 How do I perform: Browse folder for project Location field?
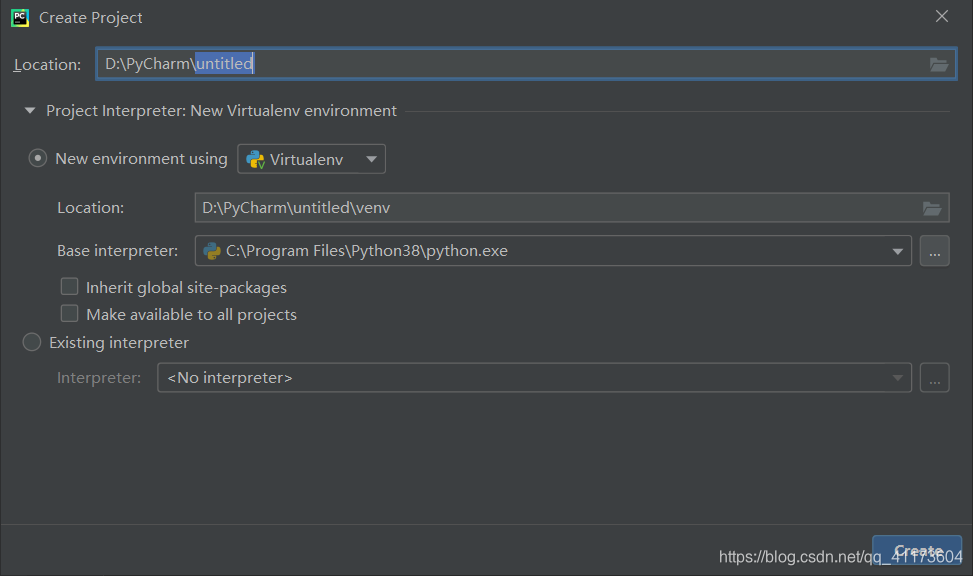coord(939,64)
